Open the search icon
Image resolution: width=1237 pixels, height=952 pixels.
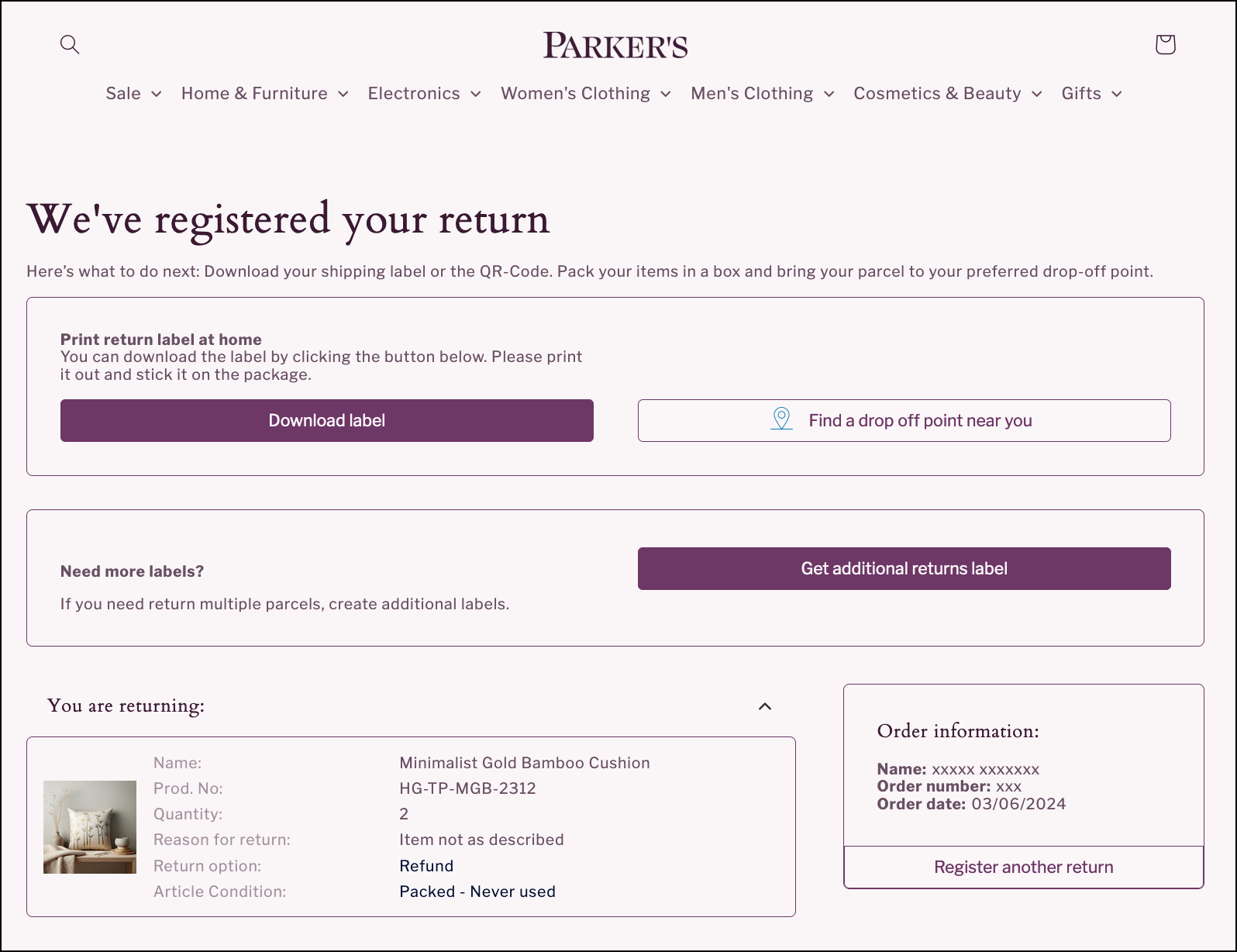tap(70, 44)
